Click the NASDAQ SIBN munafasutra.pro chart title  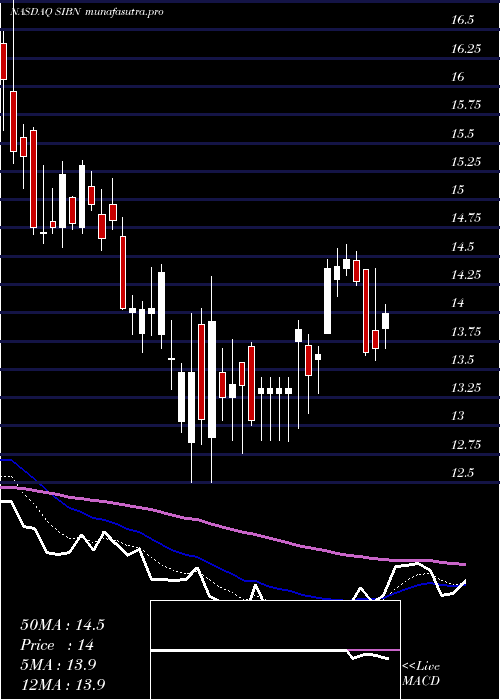(86, 12)
